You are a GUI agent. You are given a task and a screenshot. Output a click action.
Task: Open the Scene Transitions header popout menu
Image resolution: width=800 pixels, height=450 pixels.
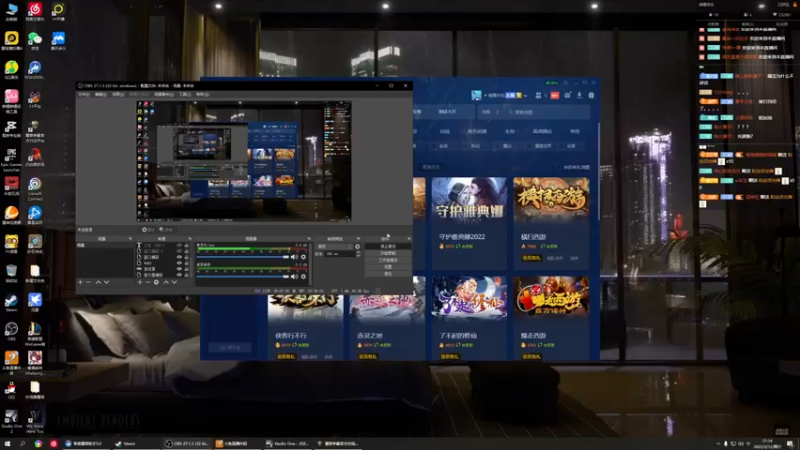tap(358, 239)
